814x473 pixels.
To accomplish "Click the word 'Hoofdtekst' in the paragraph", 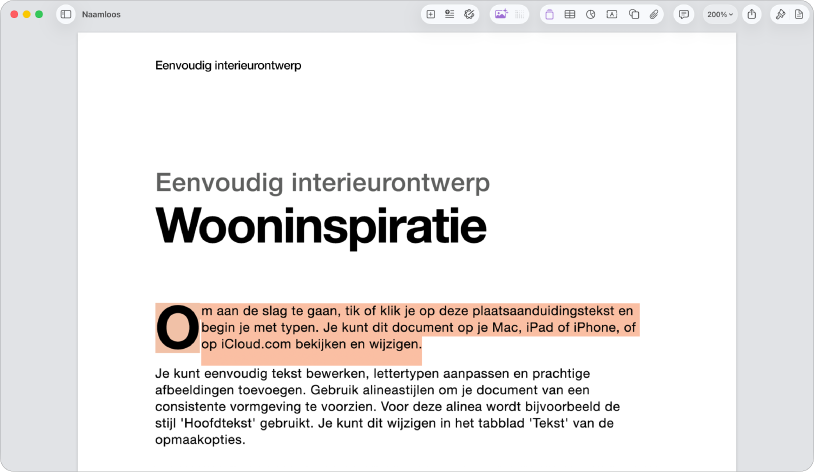I will [x=218, y=423].
